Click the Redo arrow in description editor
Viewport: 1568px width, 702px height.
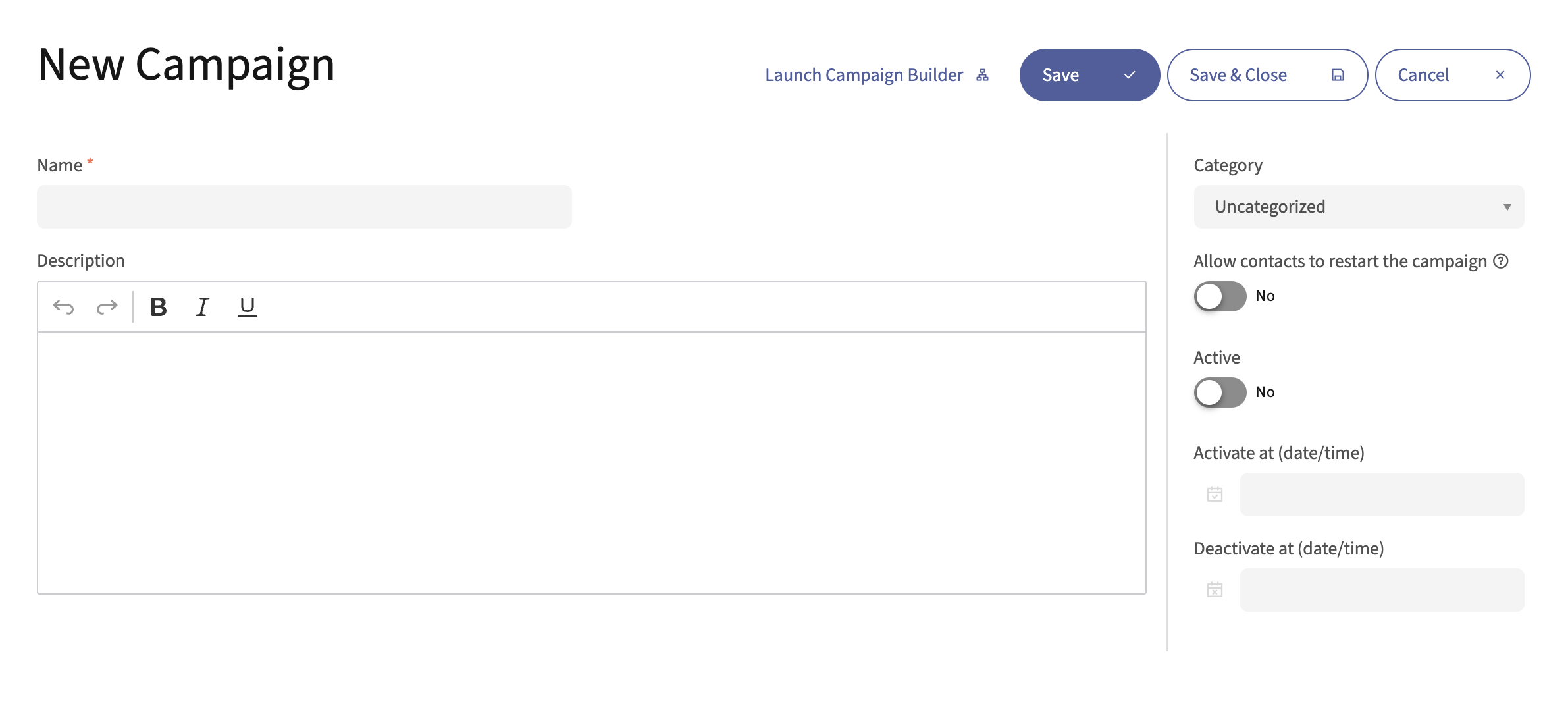click(107, 307)
